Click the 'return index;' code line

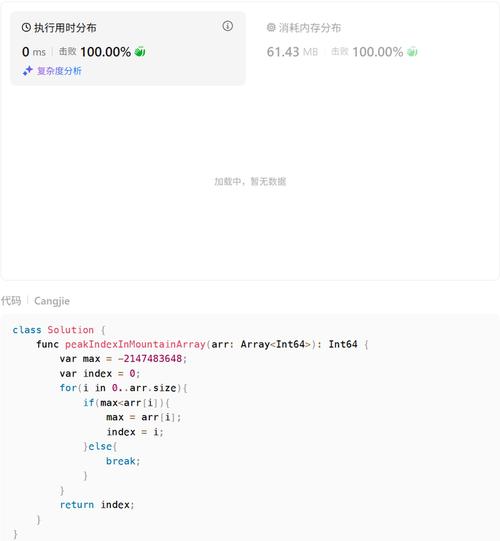click(97, 504)
